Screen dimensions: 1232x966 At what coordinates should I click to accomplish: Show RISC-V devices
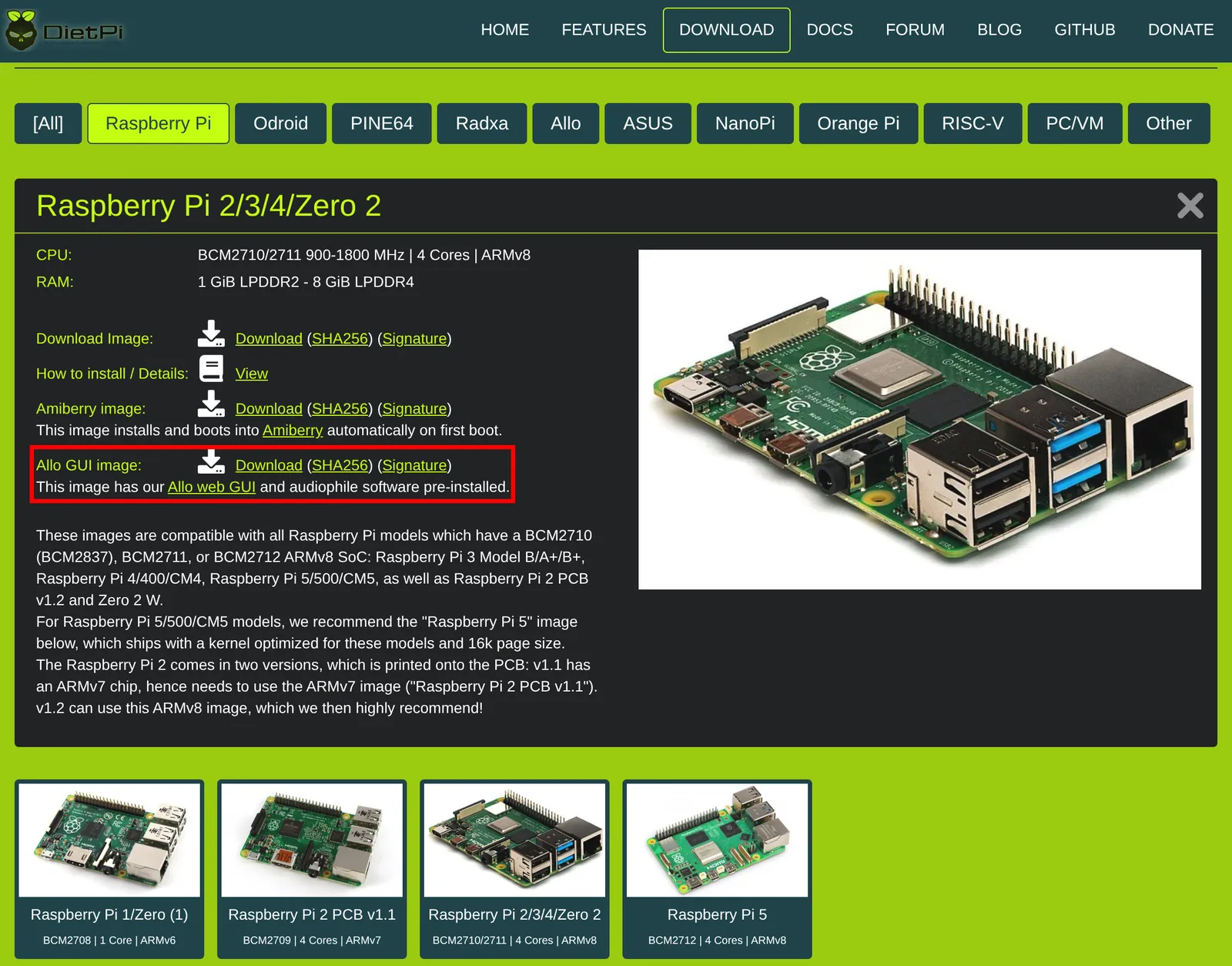pos(973,123)
